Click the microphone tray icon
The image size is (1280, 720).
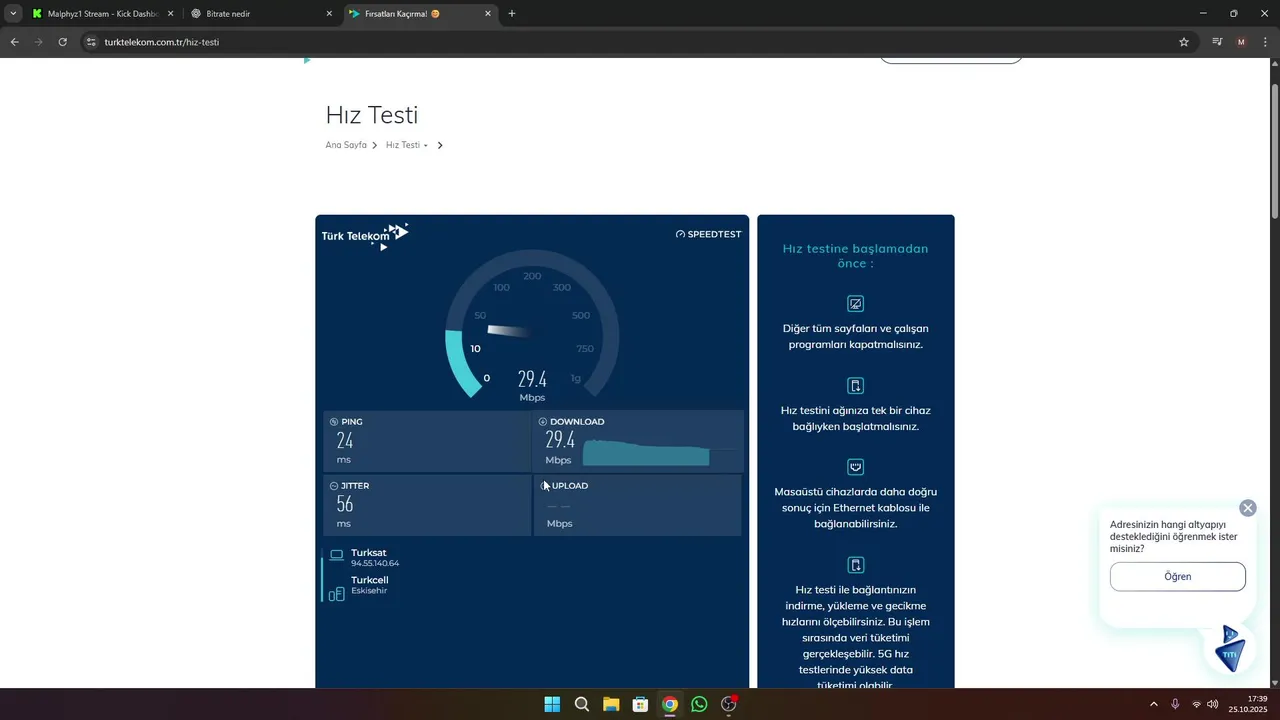click(x=1175, y=704)
